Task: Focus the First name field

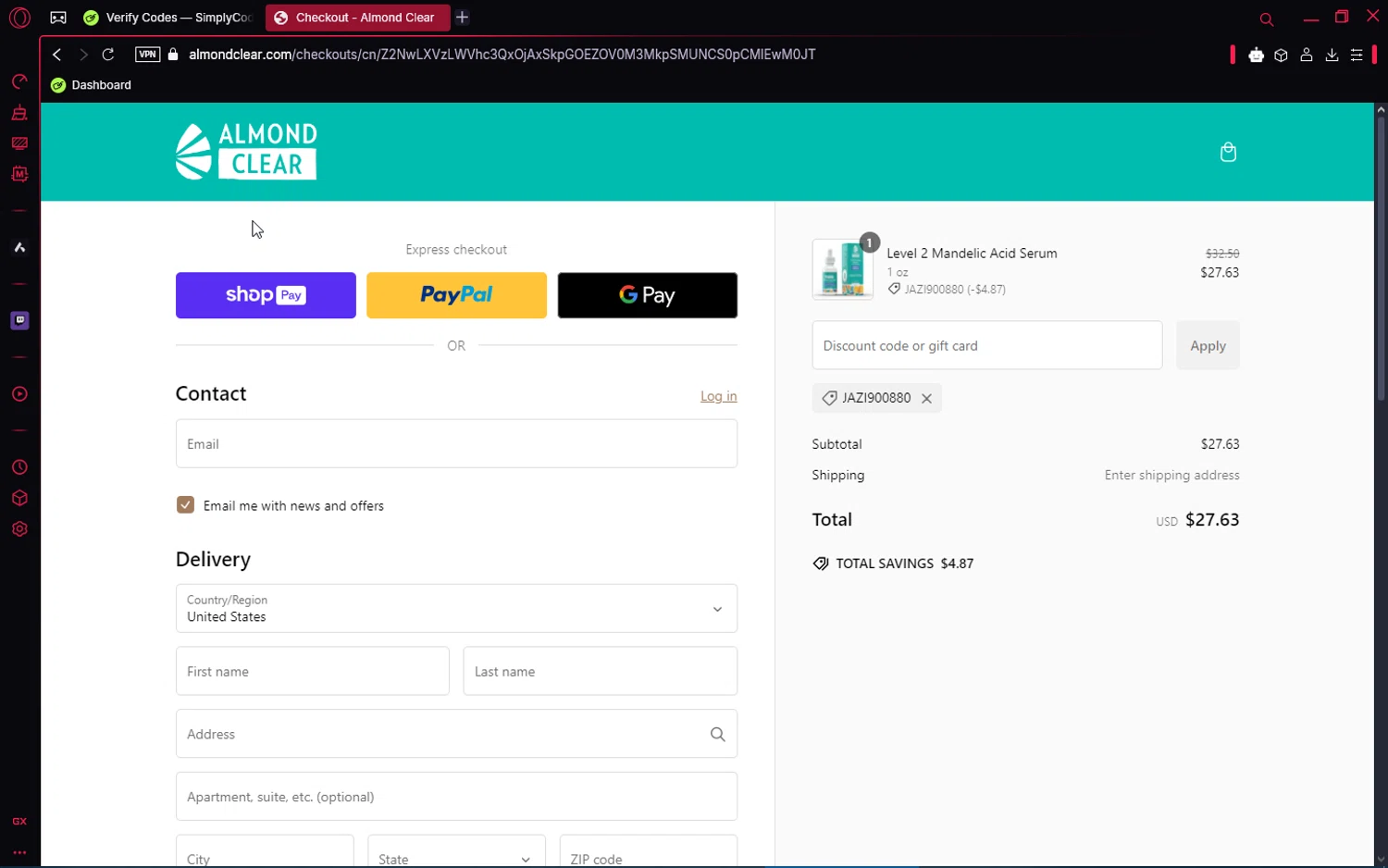Action: (313, 671)
